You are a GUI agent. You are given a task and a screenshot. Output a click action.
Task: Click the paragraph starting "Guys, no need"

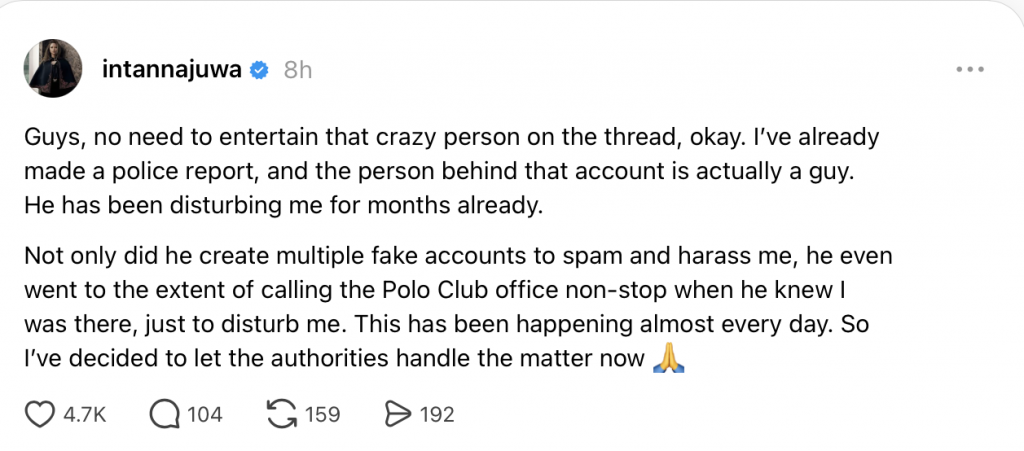[x=450, y=172]
